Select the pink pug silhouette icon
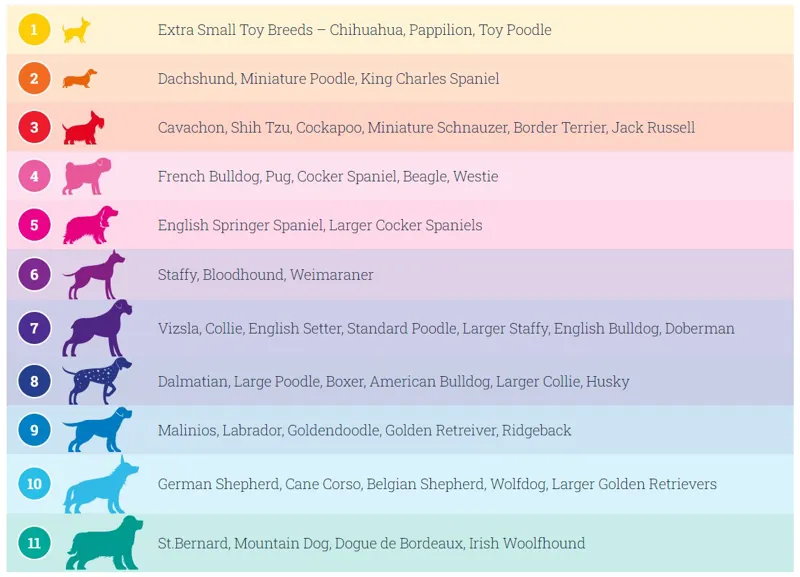800x577 pixels. point(86,176)
